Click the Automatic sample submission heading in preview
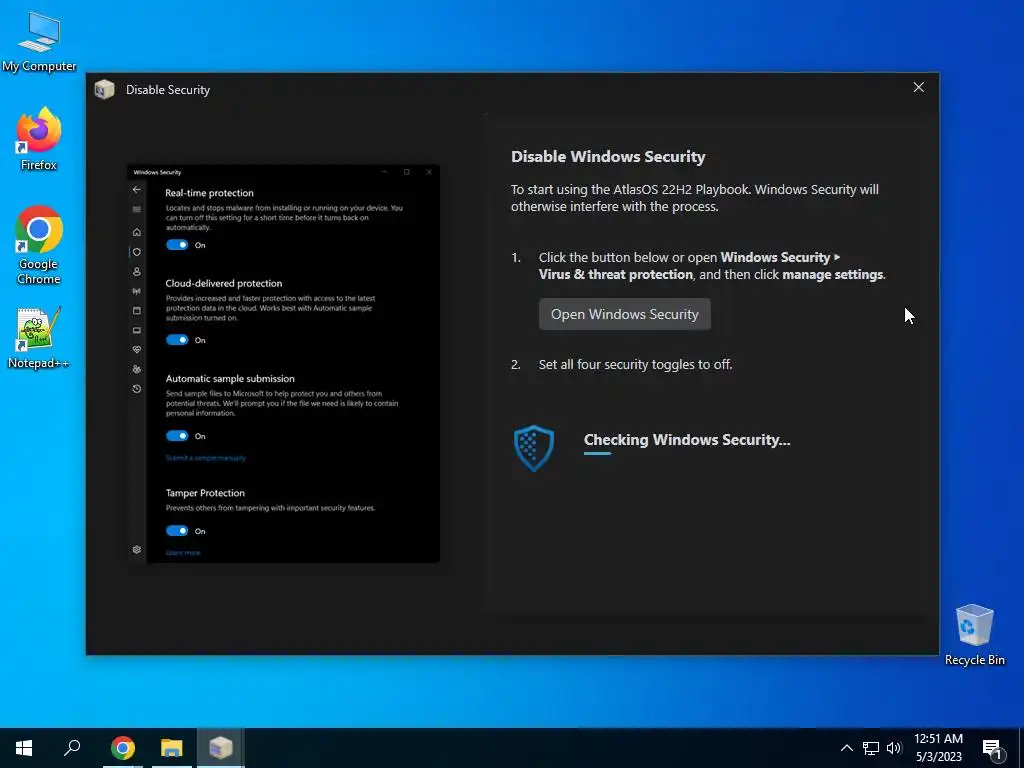 (230, 379)
